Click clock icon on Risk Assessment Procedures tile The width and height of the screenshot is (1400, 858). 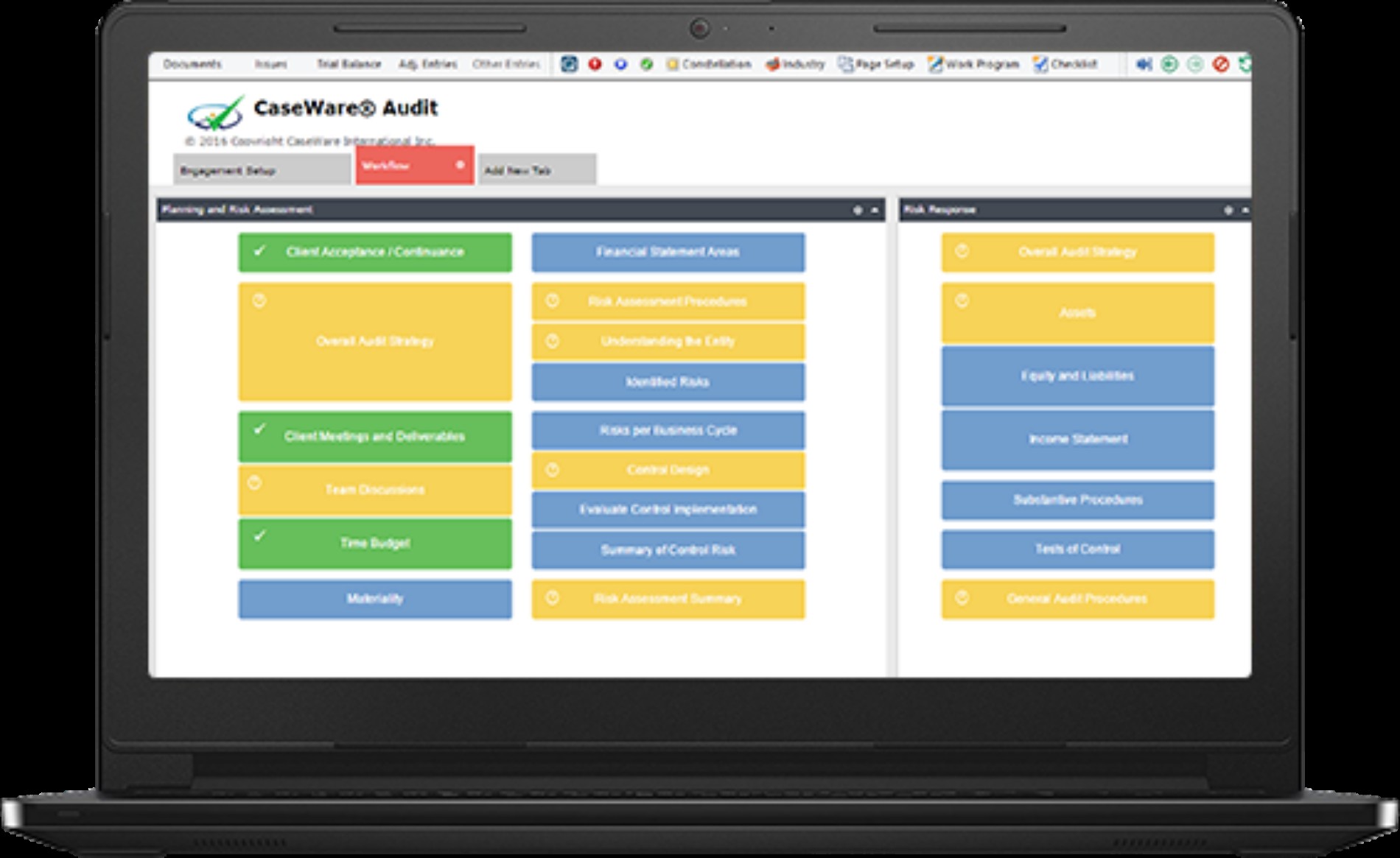pos(553,300)
